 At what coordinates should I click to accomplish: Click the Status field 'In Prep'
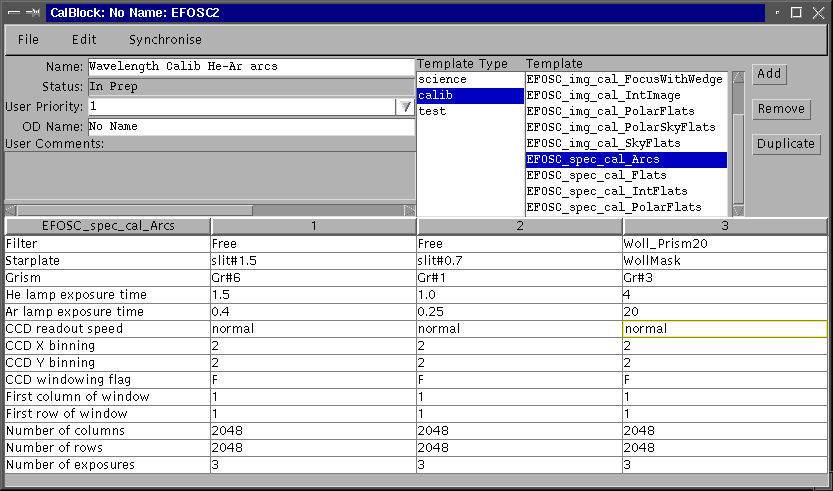click(x=251, y=87)
